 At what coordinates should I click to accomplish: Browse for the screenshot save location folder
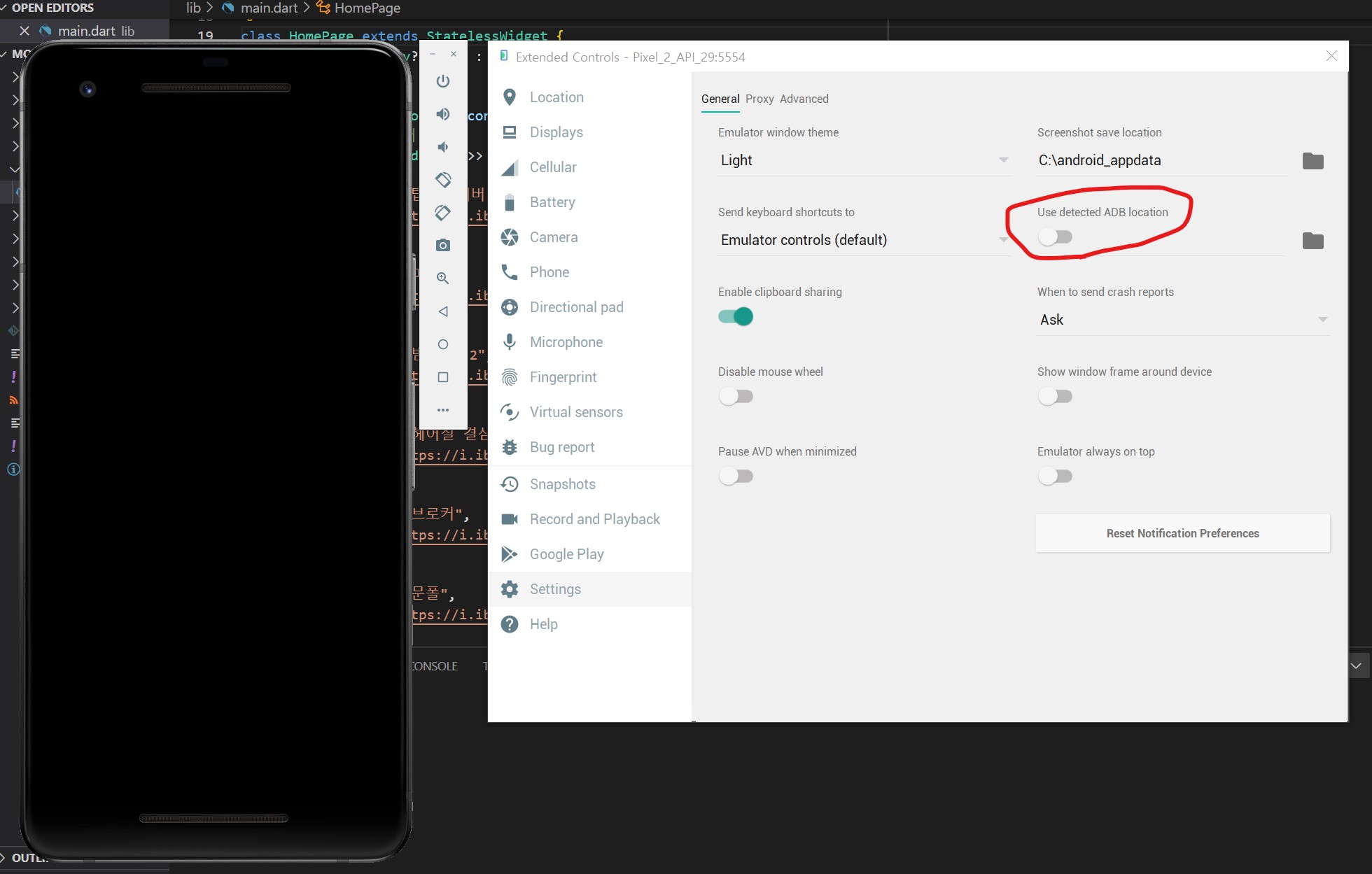click(x=1313, y=161)
